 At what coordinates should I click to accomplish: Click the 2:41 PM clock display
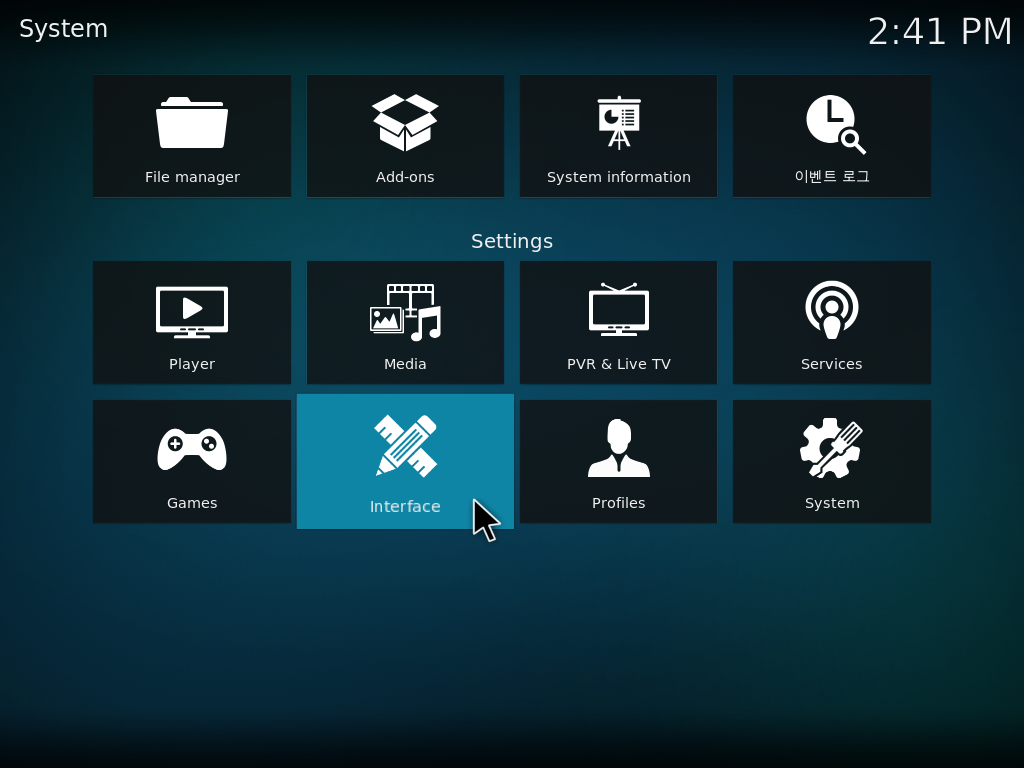point(939,32)
